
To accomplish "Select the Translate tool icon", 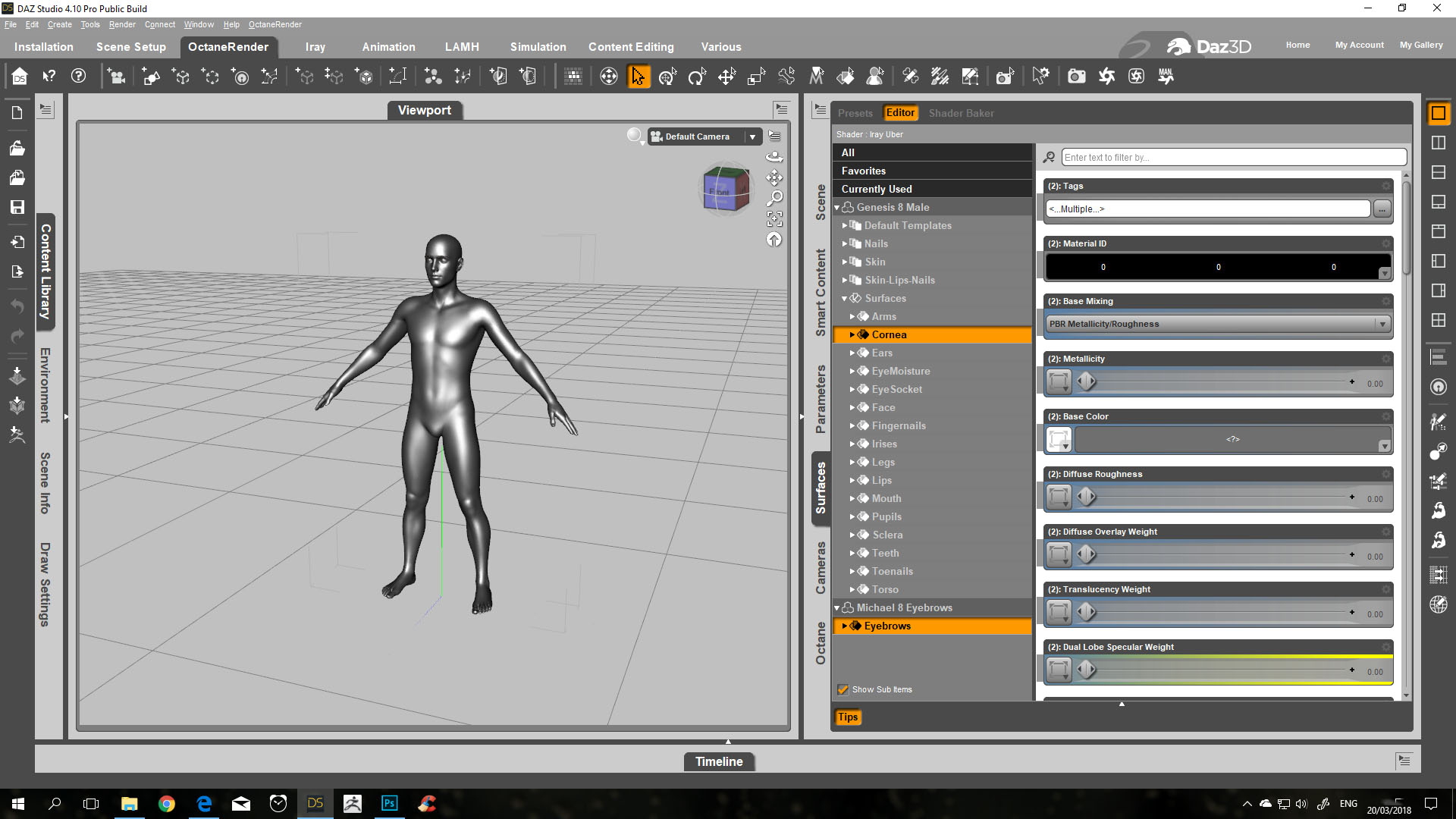I will coord(726,77).
